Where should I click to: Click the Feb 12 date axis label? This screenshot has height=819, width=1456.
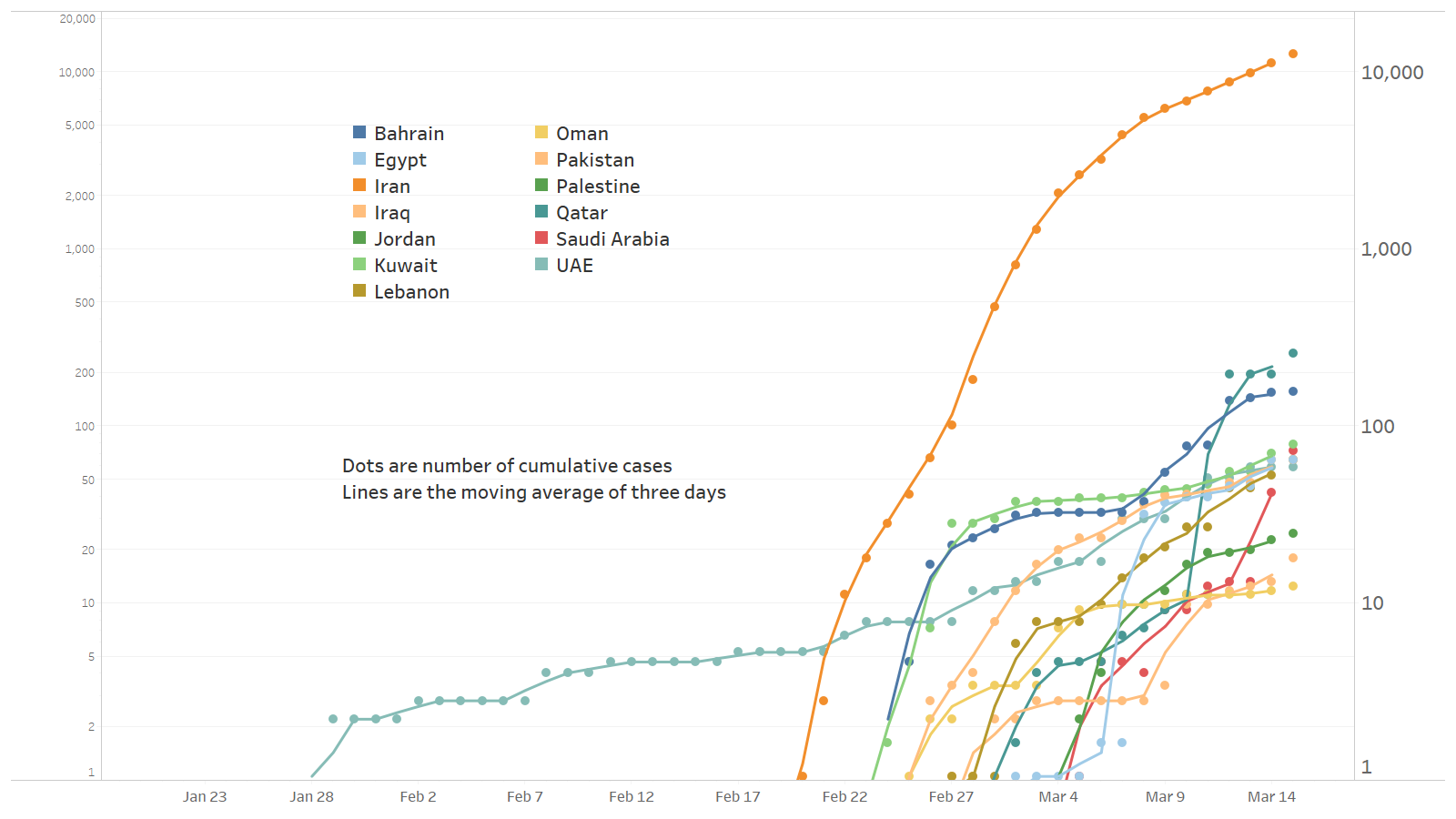coord(632,797)
